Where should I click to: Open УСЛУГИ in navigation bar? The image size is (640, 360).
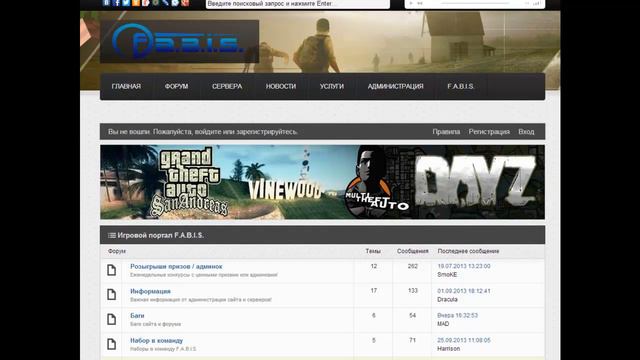pyautogui.click(x=332, y=87)
